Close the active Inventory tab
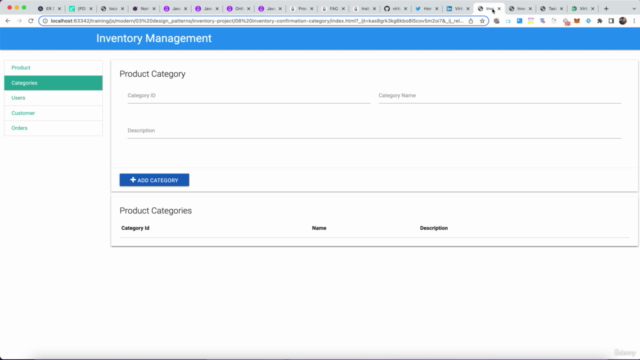Screen dimensions: 640x360 pyautogui.click(x=499, y=9)
